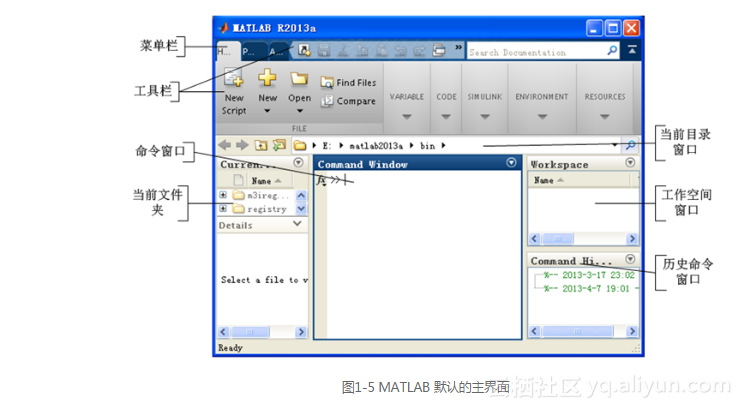The height and width of the screenshot is (409, 742).
Task: Open Current Folder panel actions menu
Action: pos(298,163)
